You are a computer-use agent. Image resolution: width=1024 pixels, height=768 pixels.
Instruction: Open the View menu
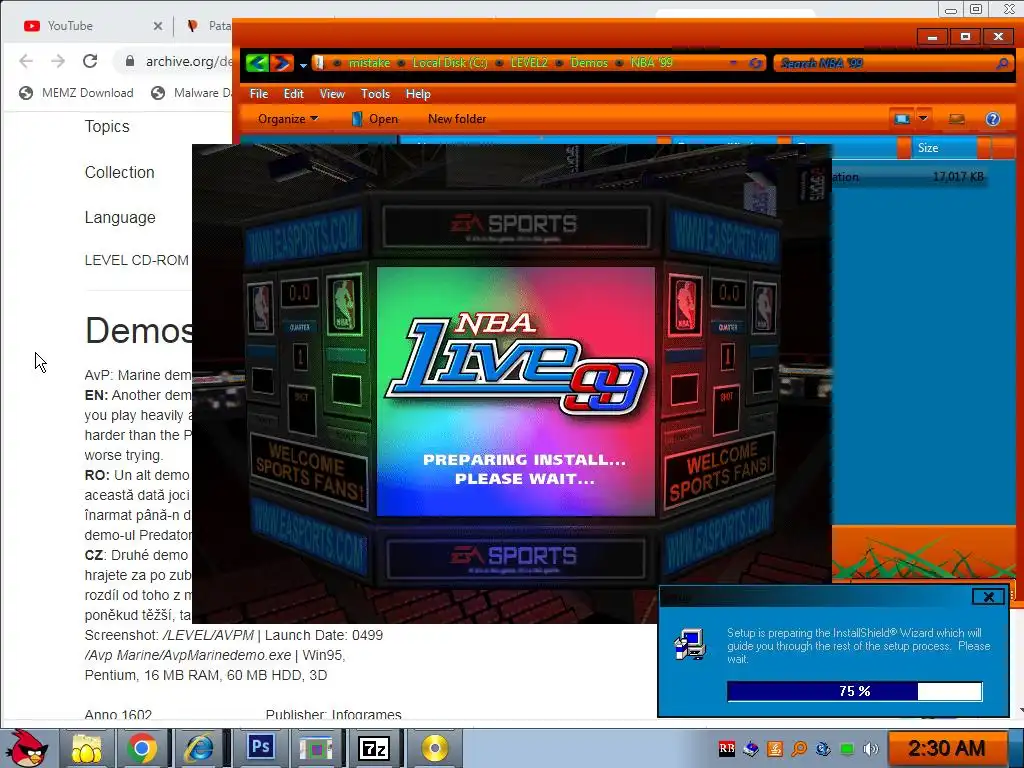pos(332,93)
